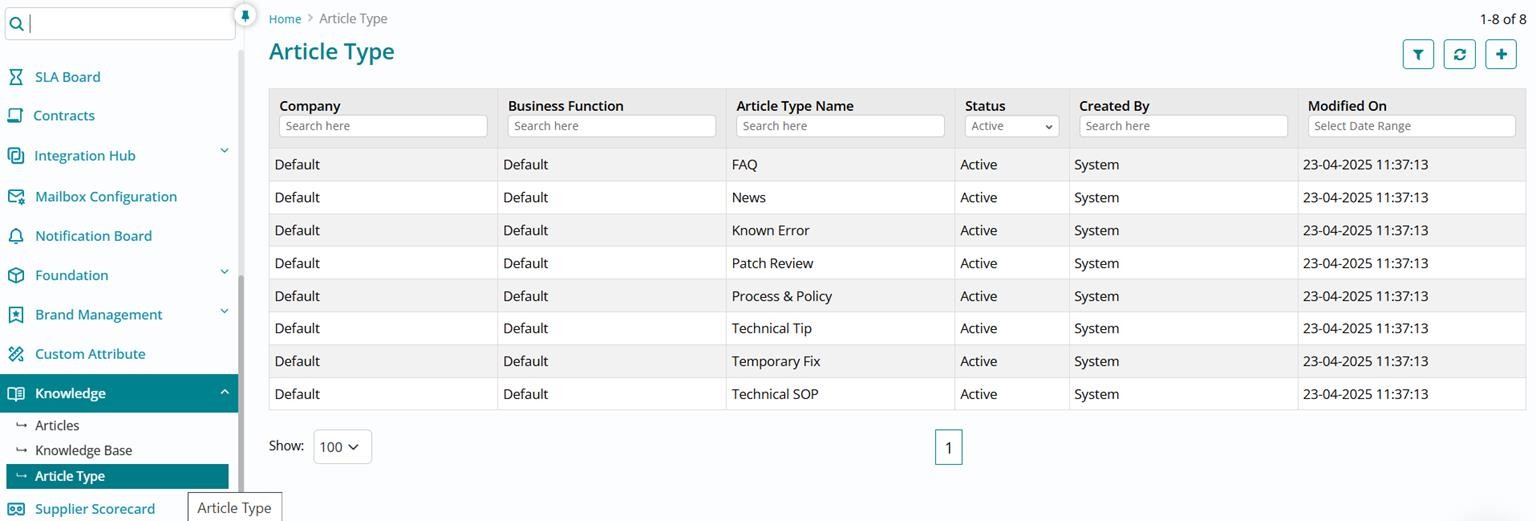This screenshot has width=1536, height=521.
Task: Click the Supplier Scorecard icon
Action: tap(16, 509)
